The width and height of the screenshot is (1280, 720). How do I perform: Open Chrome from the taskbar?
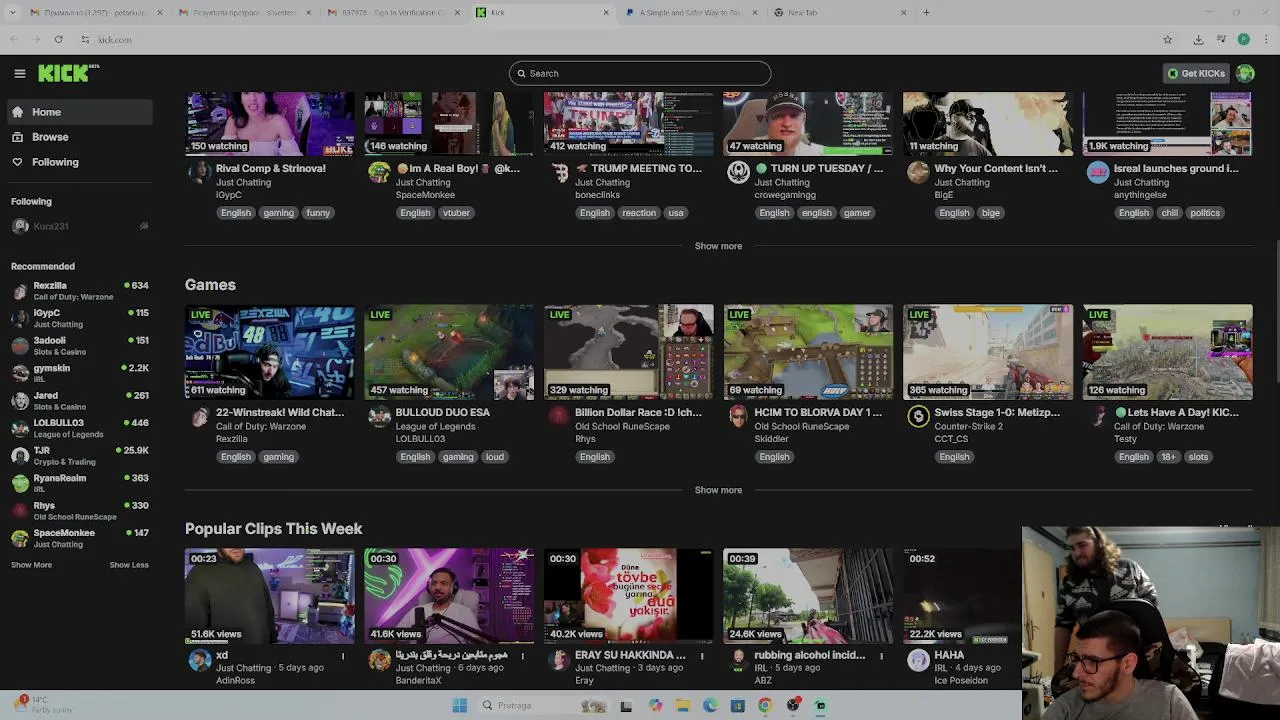click(x=765, y=706)
